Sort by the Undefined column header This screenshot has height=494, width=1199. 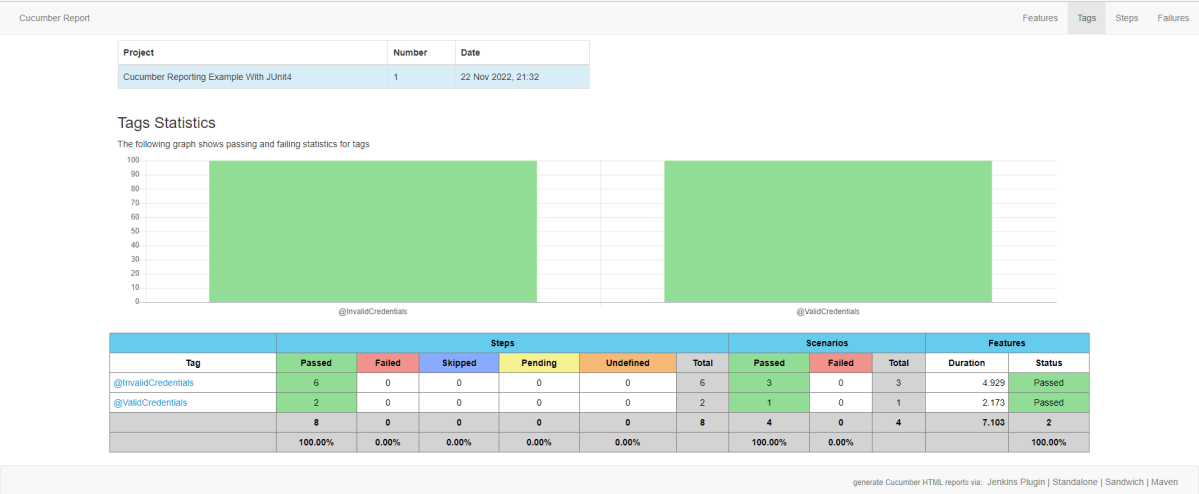point(627,363)
